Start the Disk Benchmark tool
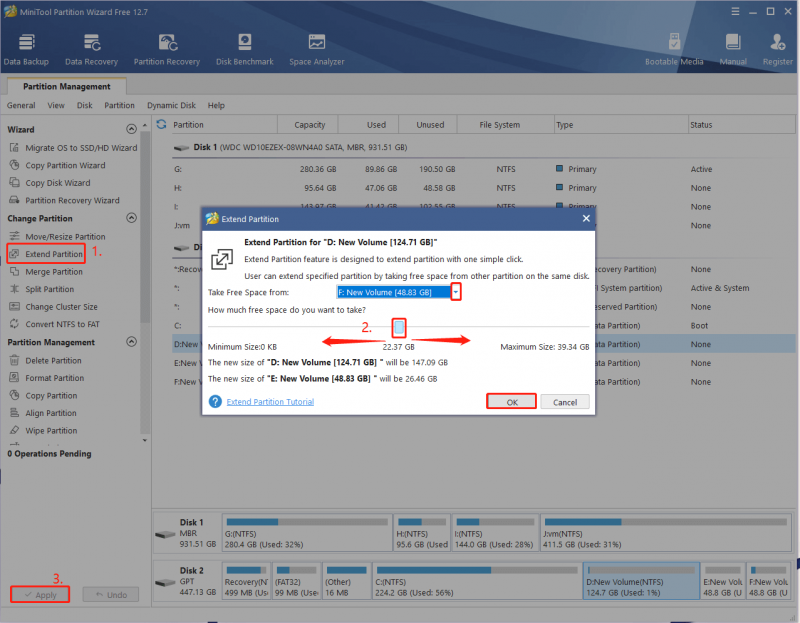This screenshot has width=800, height=623. [x=244, y=49]
